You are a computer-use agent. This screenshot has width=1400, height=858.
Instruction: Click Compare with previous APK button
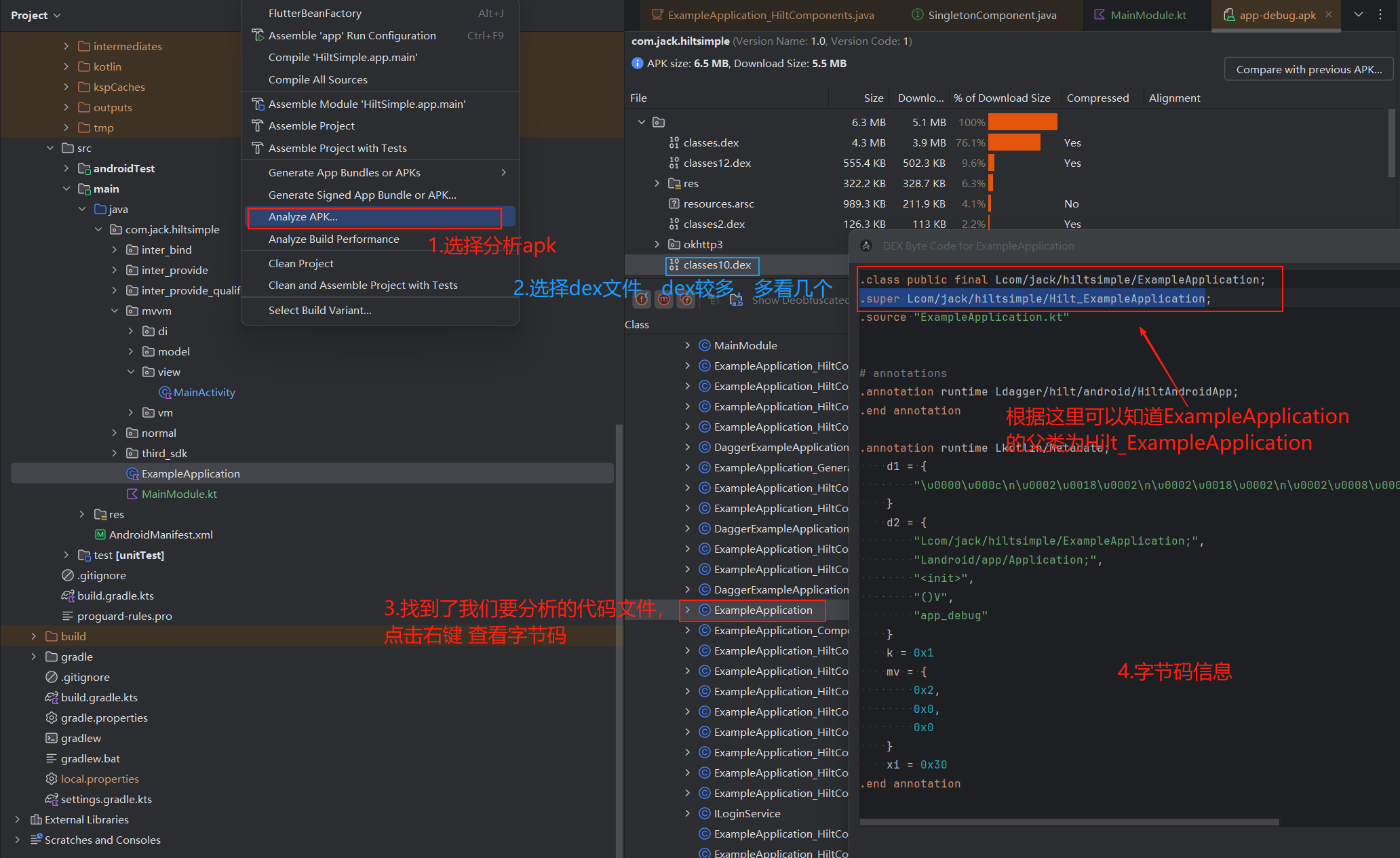point(1308,69)
